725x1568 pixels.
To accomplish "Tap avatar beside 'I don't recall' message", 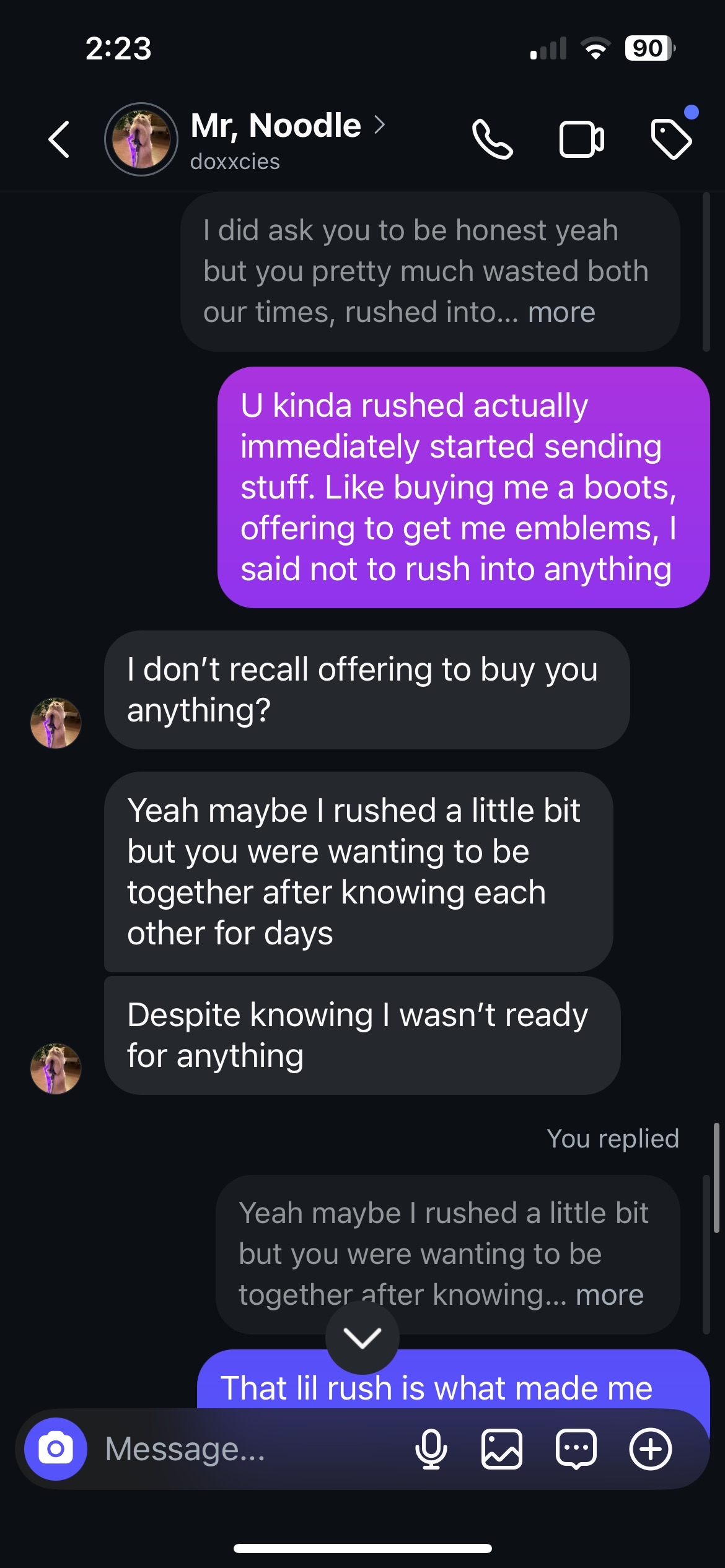I will pyautogui.click(x=56, y=723).
